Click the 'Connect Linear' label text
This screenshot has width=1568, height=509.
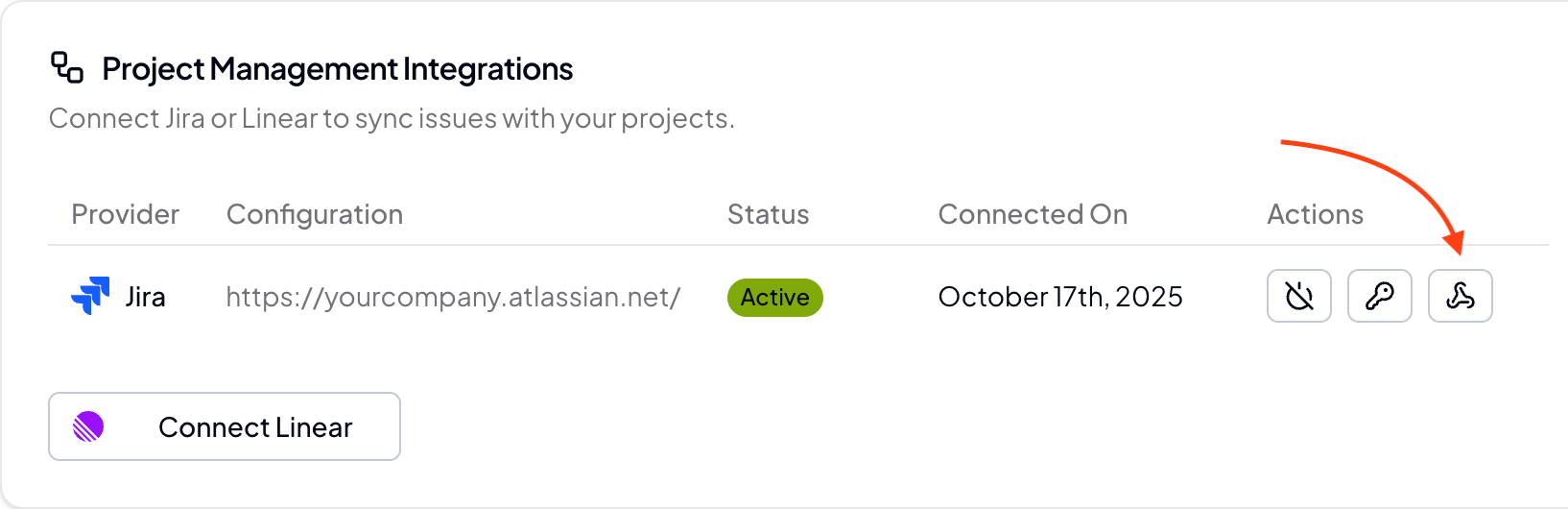click(x=255, y=427)
